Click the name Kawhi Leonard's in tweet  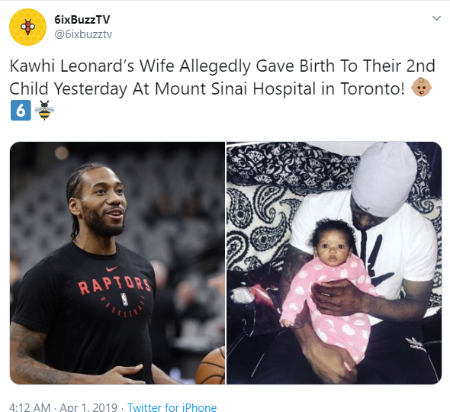click(72, 66)
